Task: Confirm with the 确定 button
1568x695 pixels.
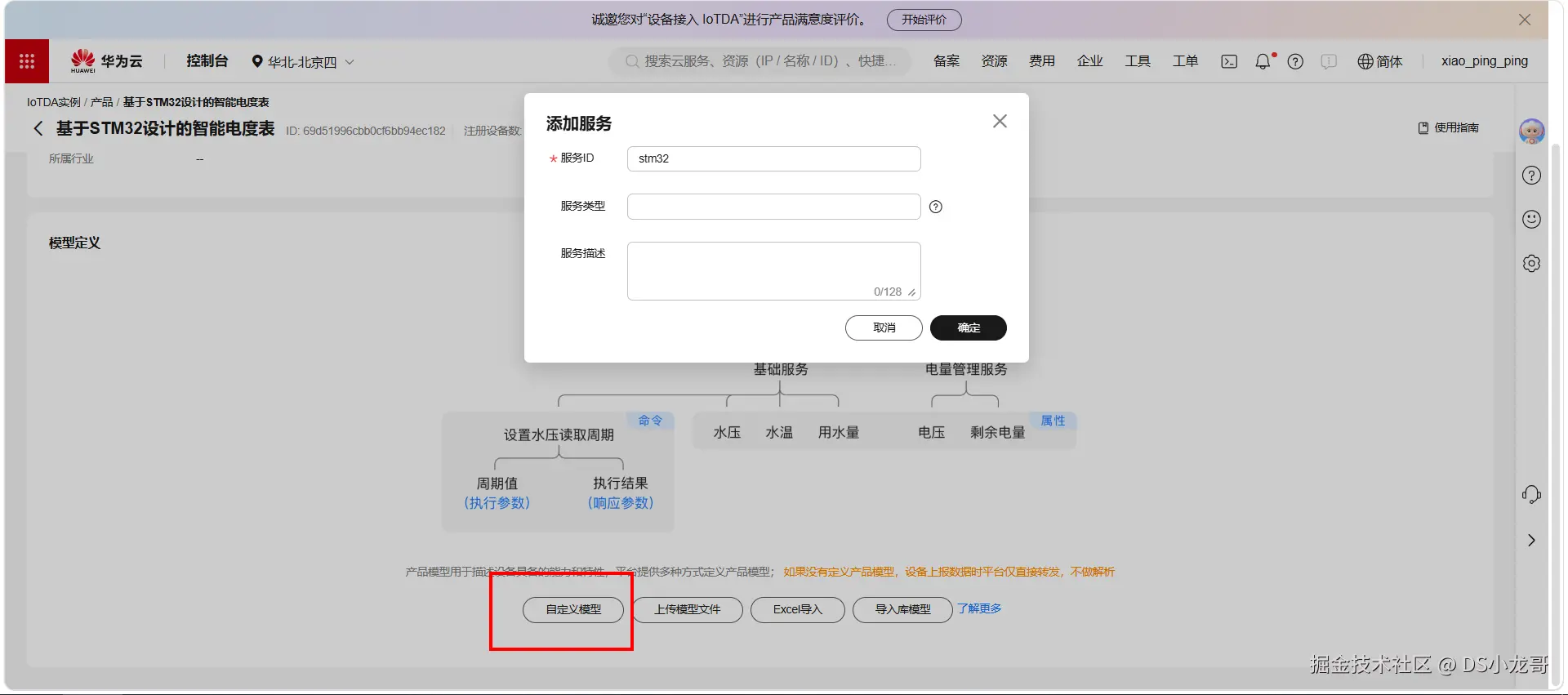Action: tap(969, 327)
